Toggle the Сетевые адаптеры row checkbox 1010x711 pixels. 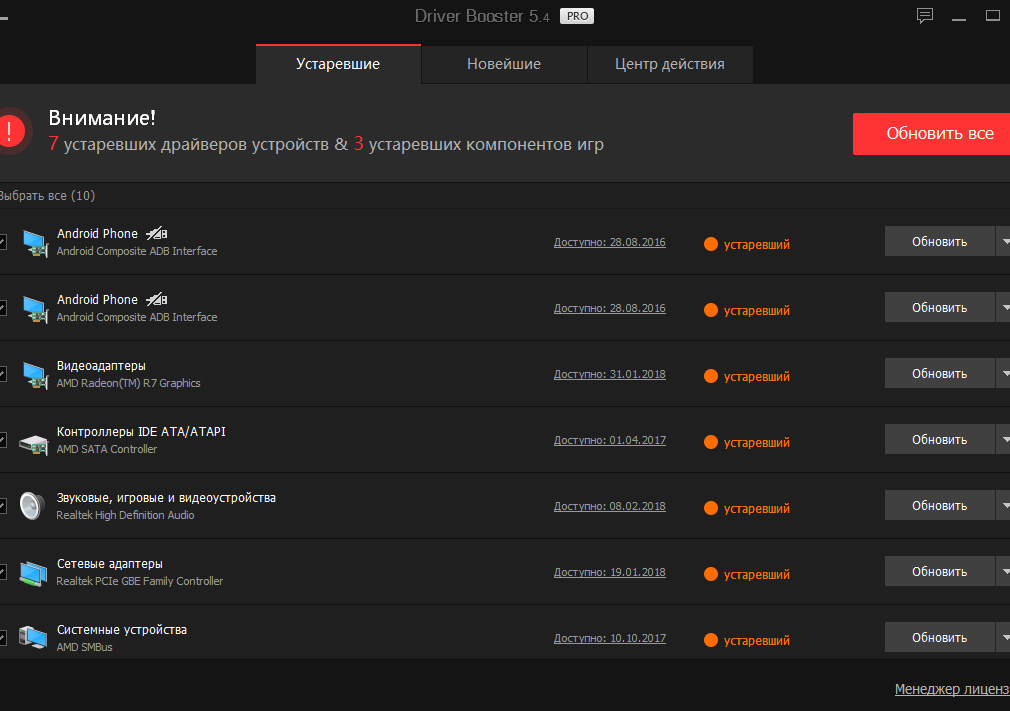click(3, 572)
